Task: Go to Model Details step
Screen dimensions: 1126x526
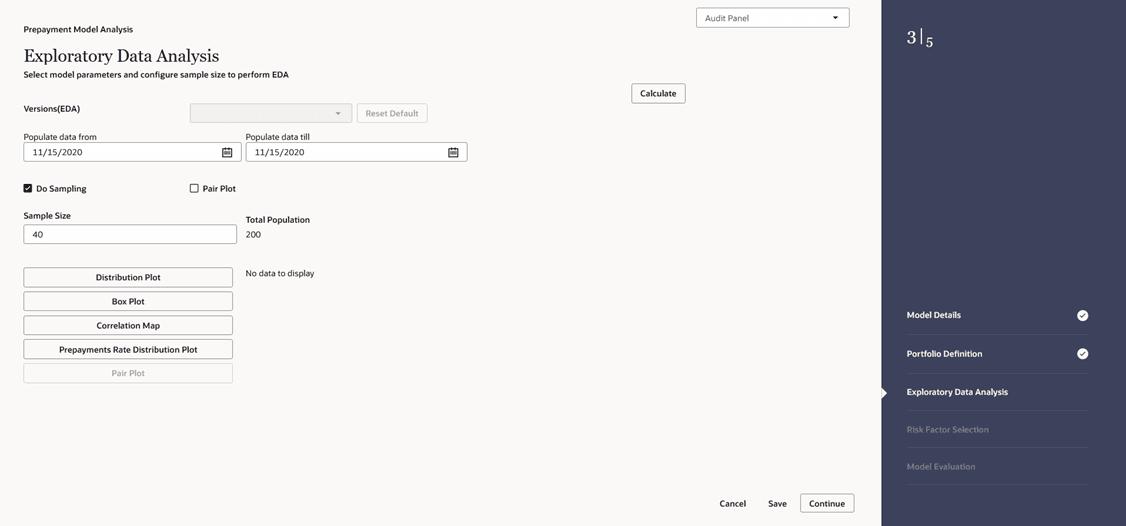Action: tap(934, 315)
